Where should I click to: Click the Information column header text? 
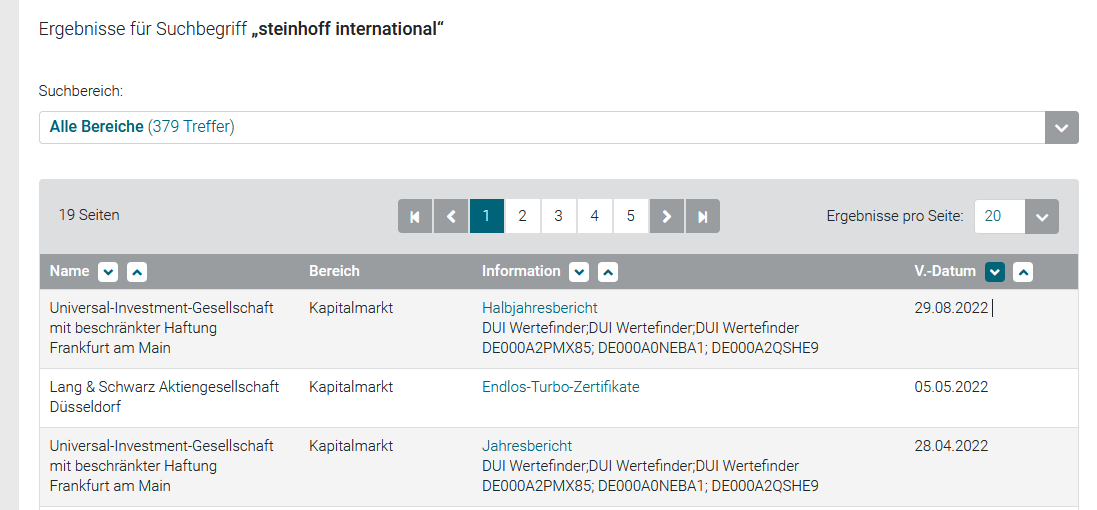tap(521, 271)
